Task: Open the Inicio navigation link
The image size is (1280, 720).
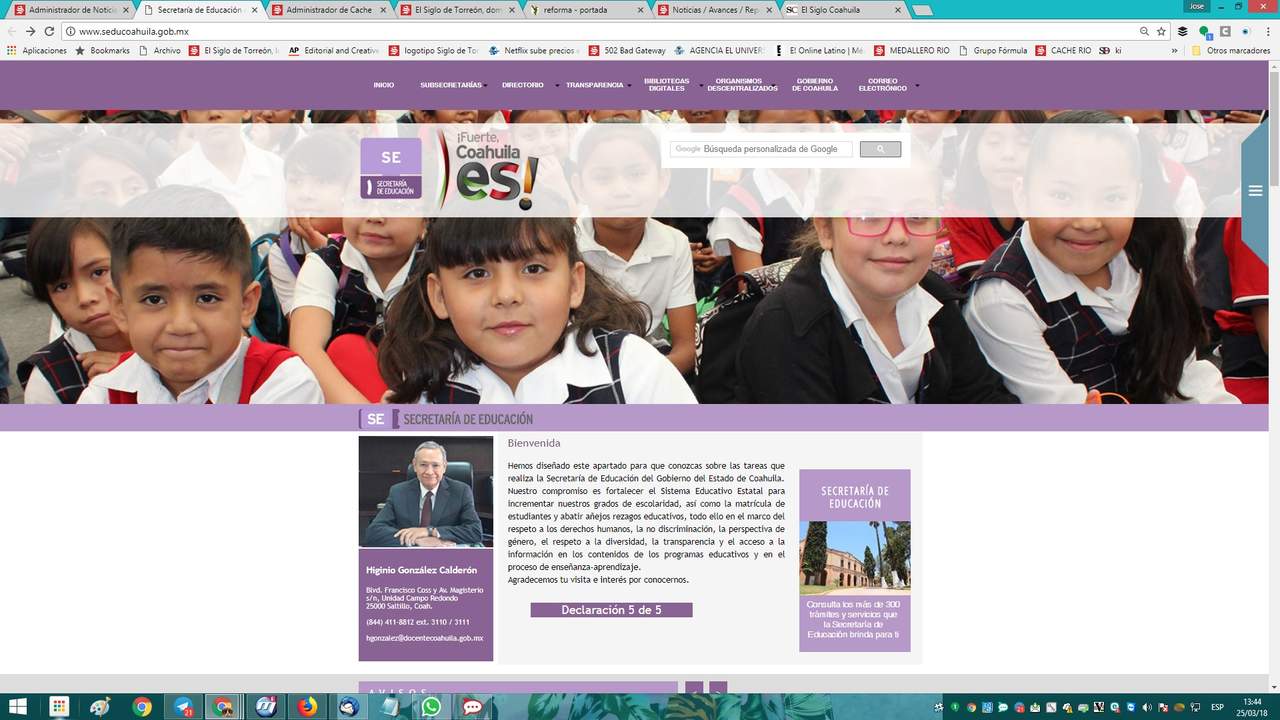Action: point(384,85)
